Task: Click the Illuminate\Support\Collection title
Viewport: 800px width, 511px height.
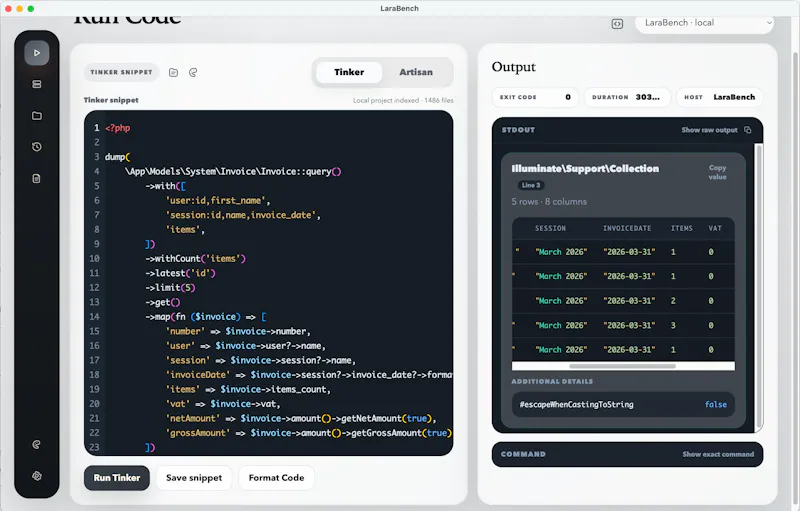Action: [x=585, y=168]
